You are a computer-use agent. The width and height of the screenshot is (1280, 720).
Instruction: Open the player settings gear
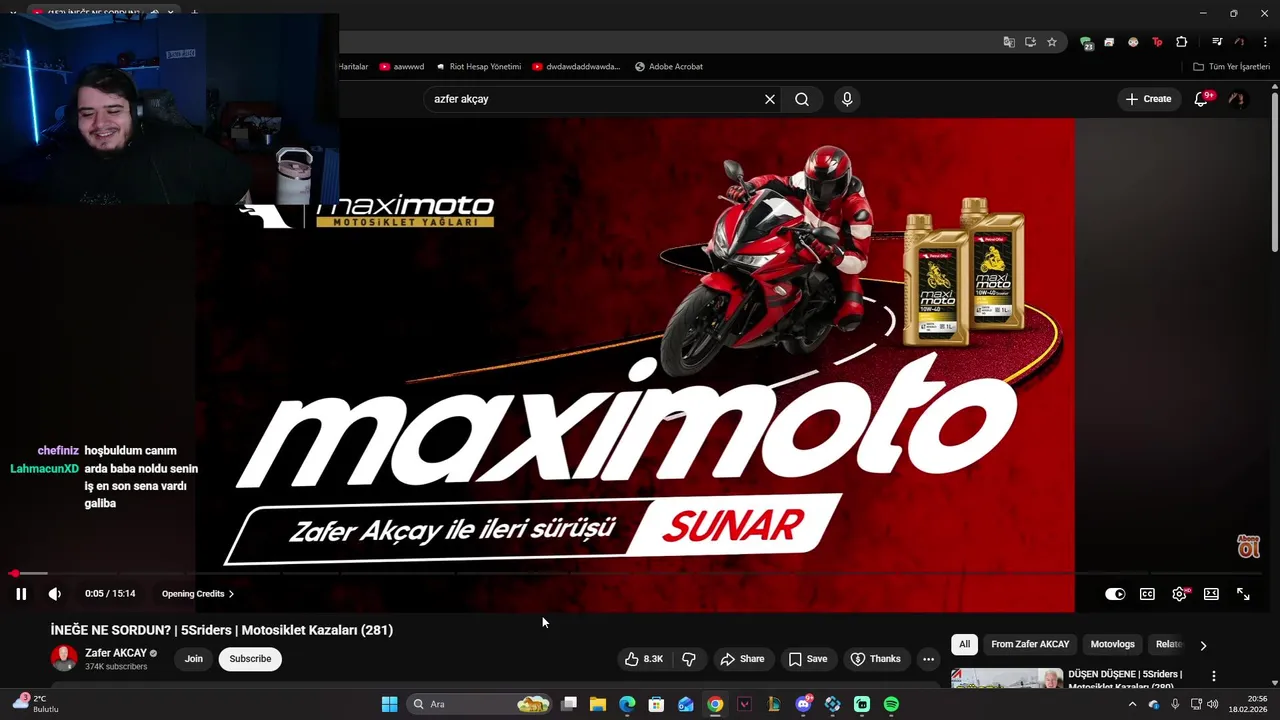(x=1179, y=594)
